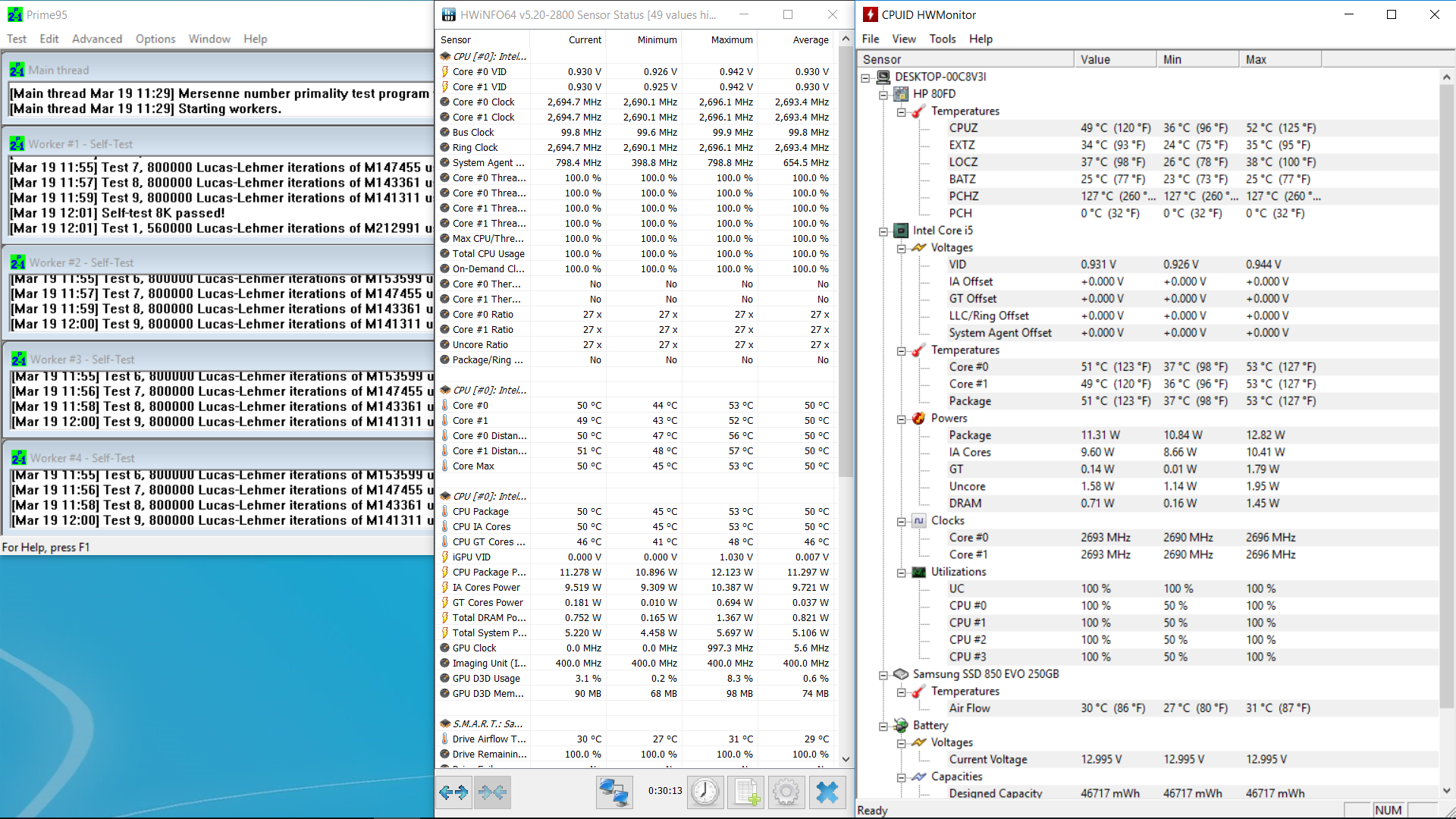Reset timer with HWiNFO clock button
Screen dimensions: 1456x819
(x=705, y=792)
